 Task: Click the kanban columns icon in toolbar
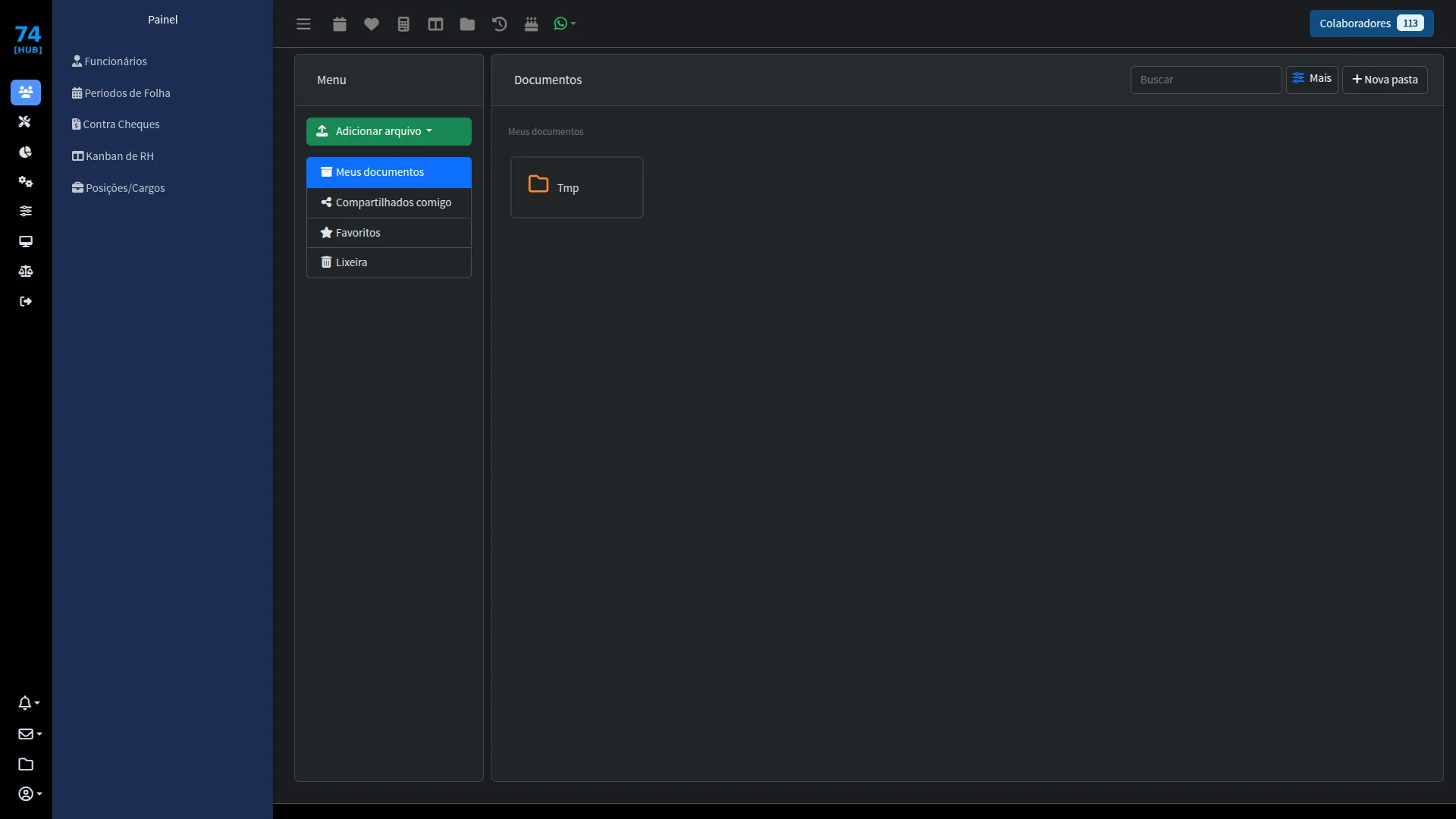[435, 24]
